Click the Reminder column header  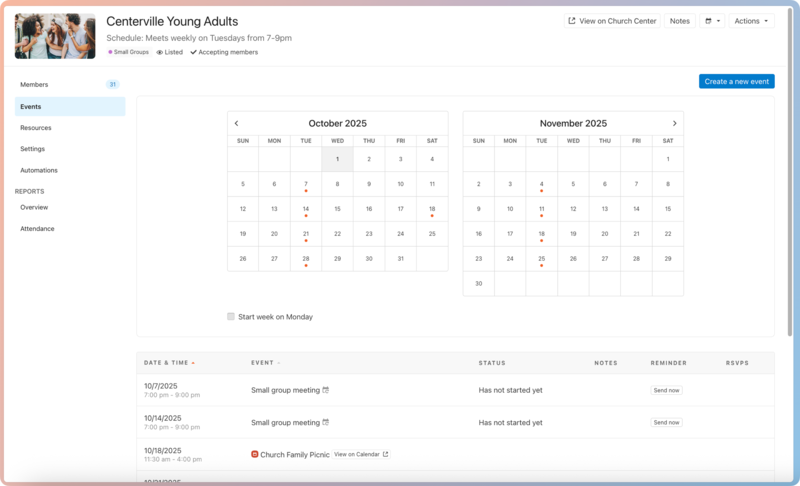coord(668,363)
